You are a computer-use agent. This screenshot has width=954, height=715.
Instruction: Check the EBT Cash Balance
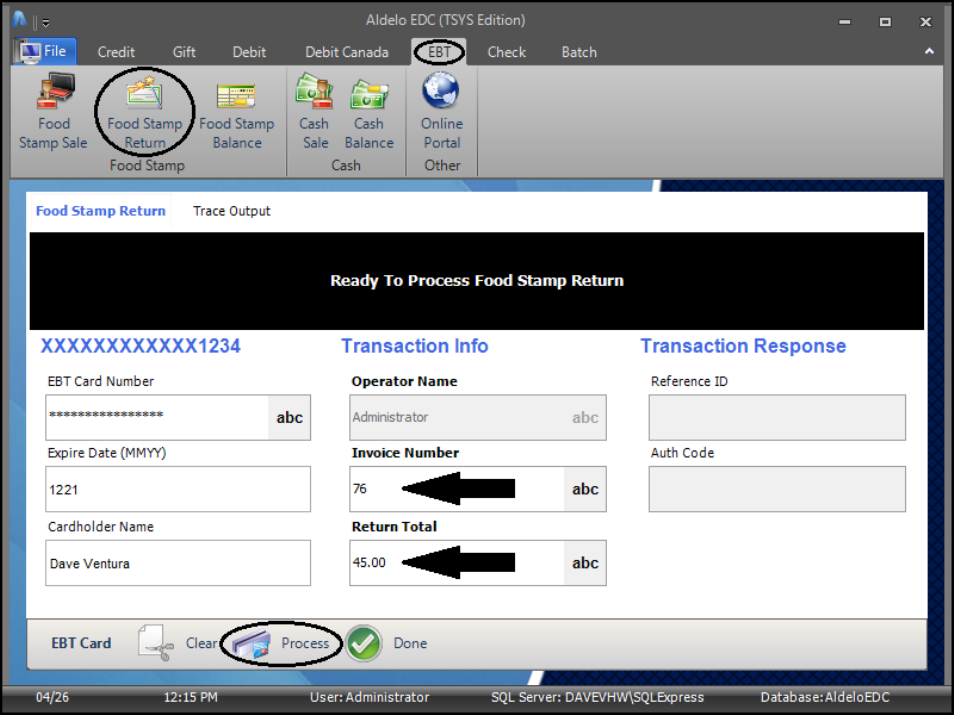coord(369,113)
